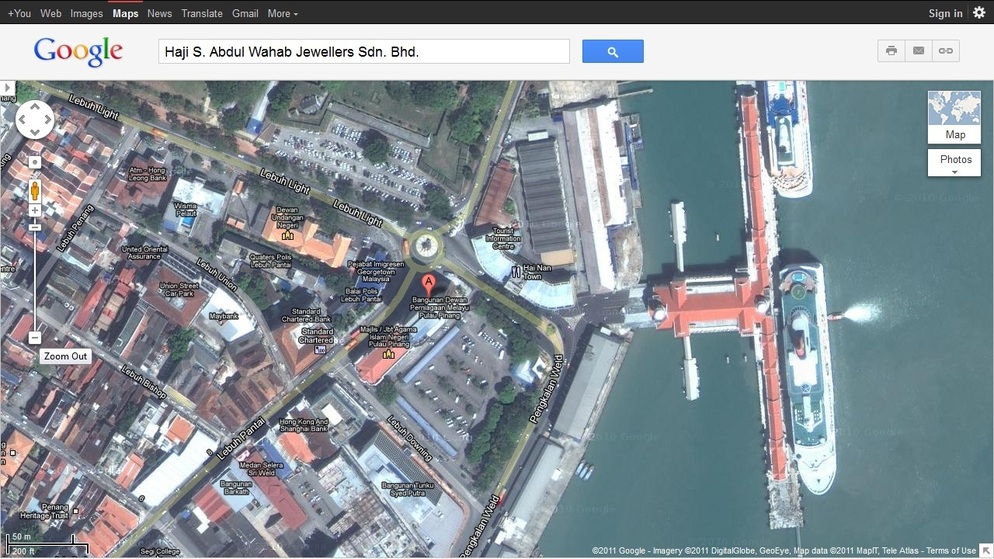Open the settings gear icon
Screen dimensions: 994x559
(979, 13)
